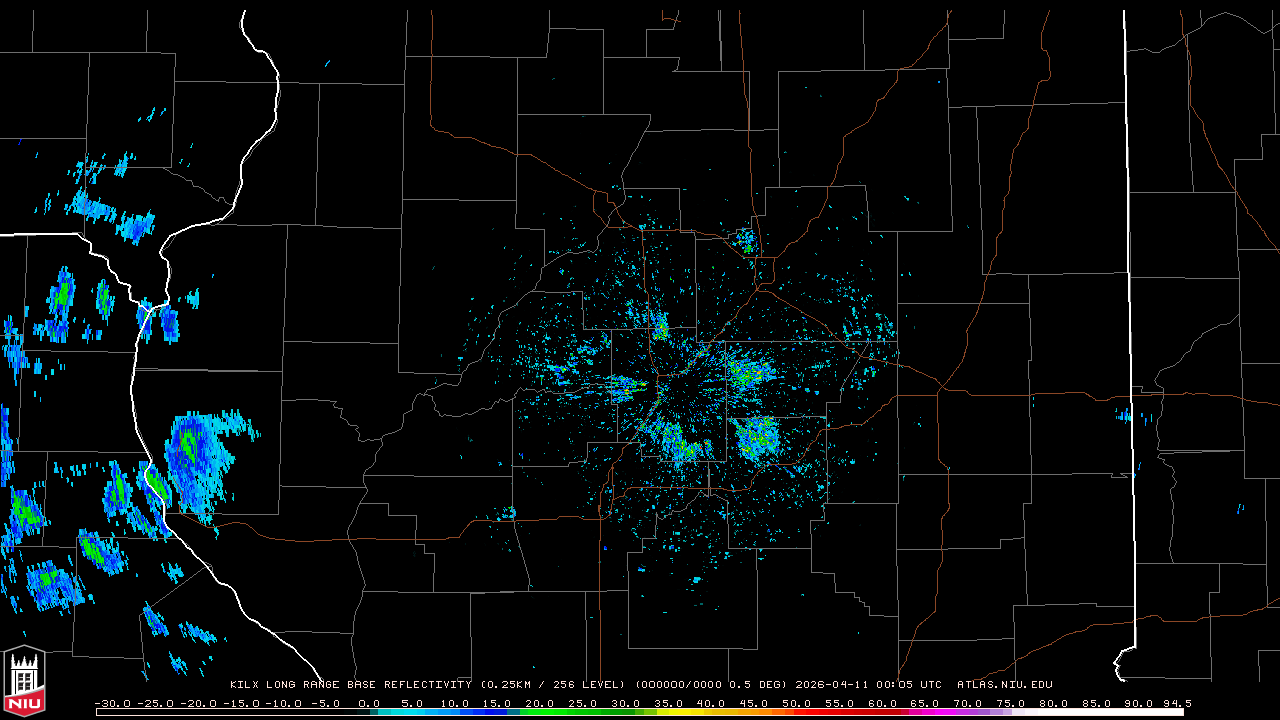The image size is (1280, 720).
Task: Click the 40.0 scale label
Action: (713, 704)
